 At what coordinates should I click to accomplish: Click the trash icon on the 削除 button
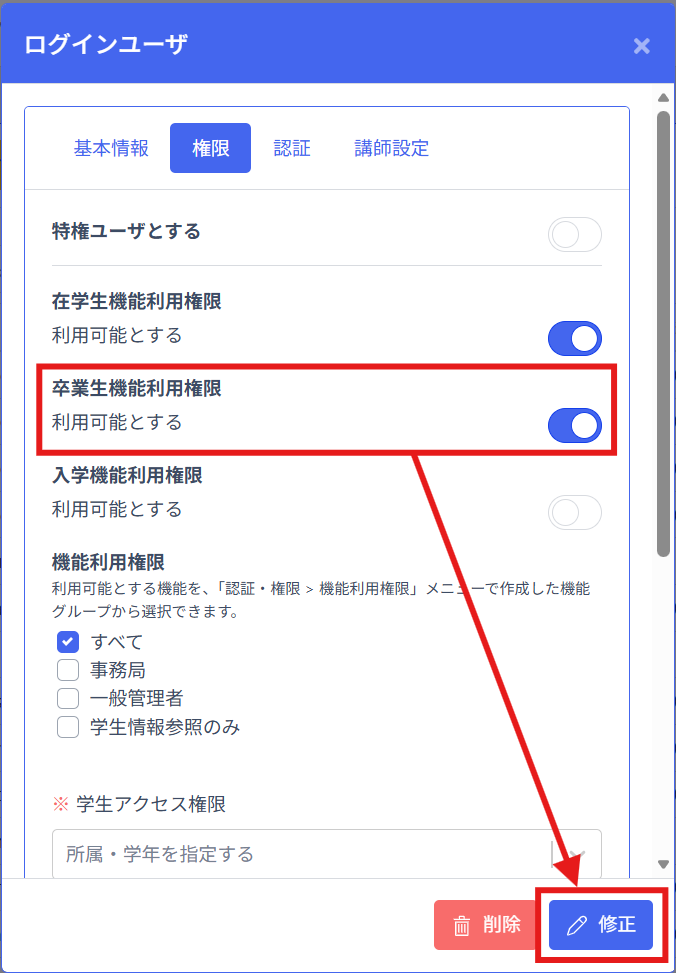[x=461, y=926]
